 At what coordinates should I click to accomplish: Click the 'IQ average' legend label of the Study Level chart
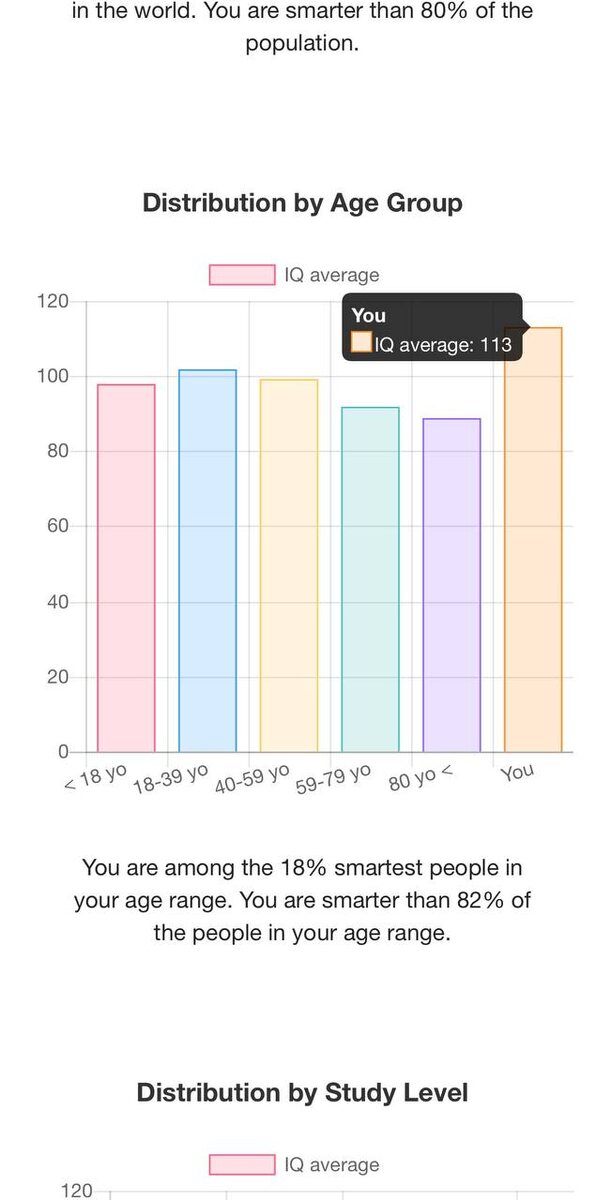[332, 1165]
